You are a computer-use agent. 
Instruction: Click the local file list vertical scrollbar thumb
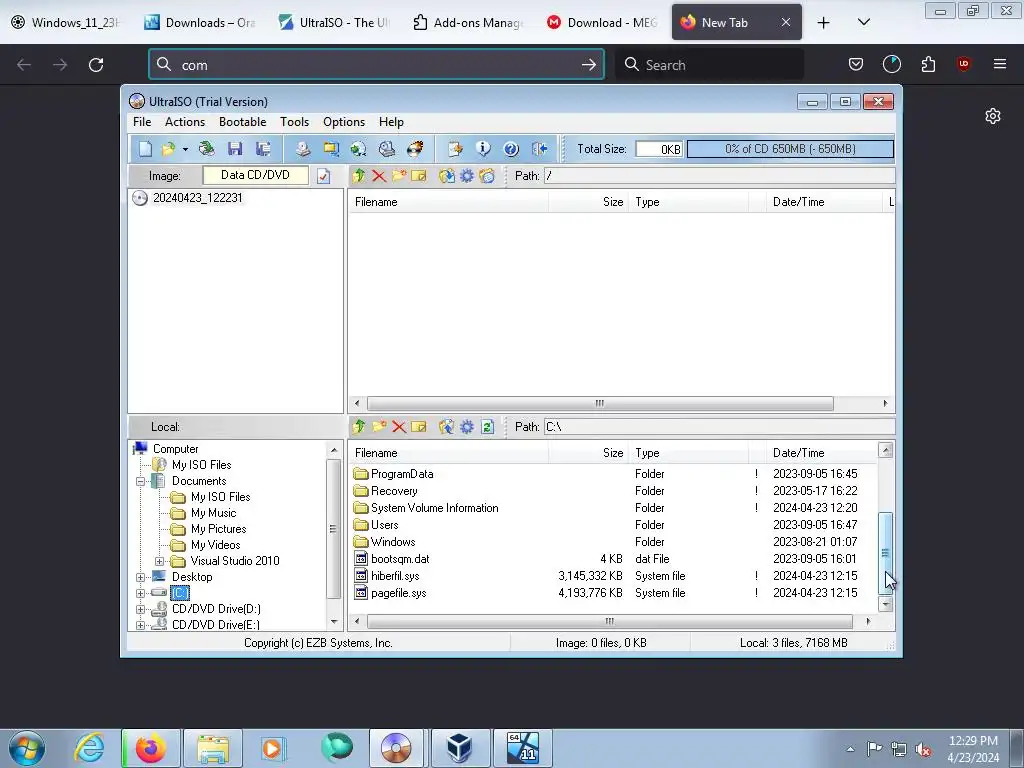[x=886, y=553]
